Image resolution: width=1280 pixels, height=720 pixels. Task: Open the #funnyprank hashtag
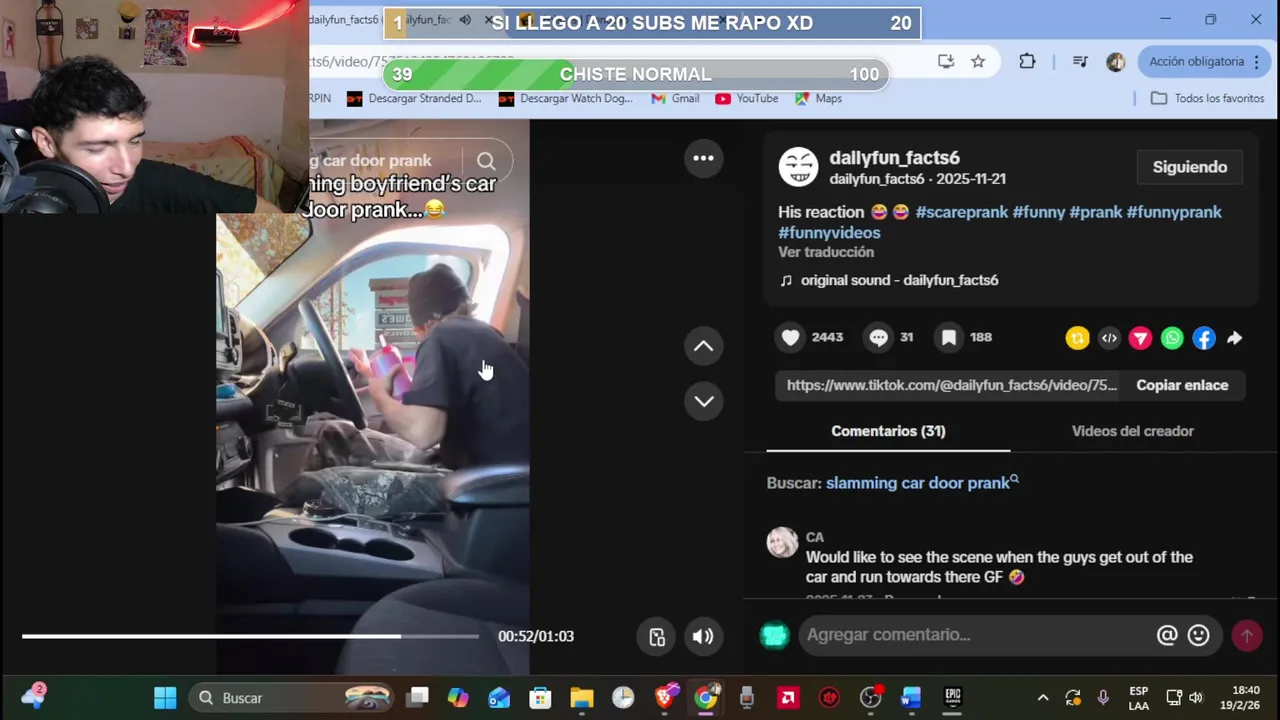click(1174, 212)
